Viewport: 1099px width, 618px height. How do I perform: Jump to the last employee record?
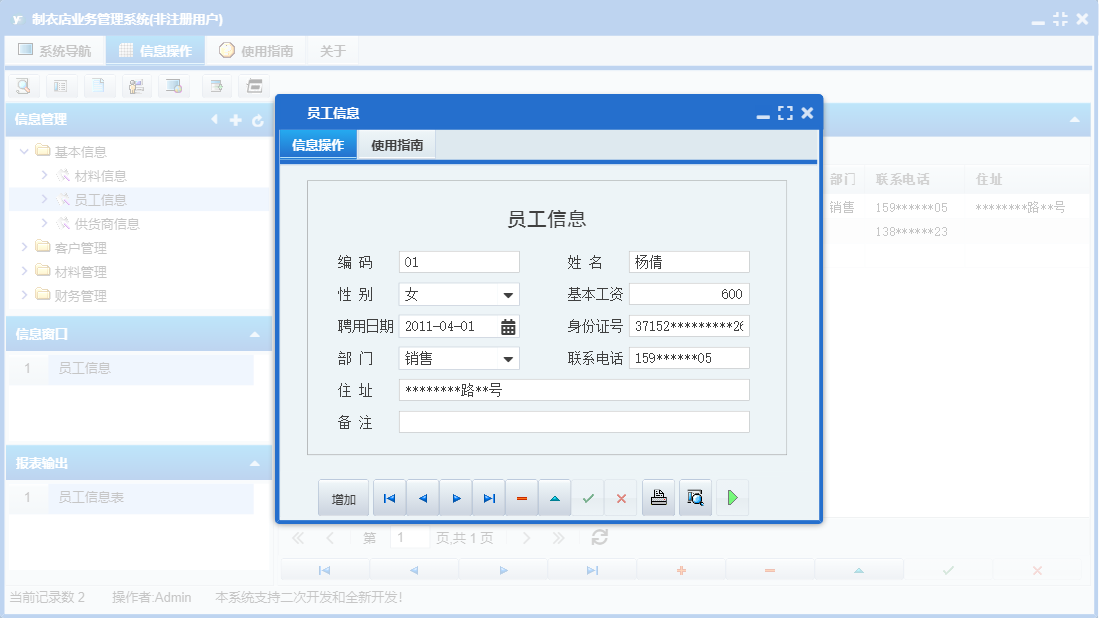(x=488, y=497)
